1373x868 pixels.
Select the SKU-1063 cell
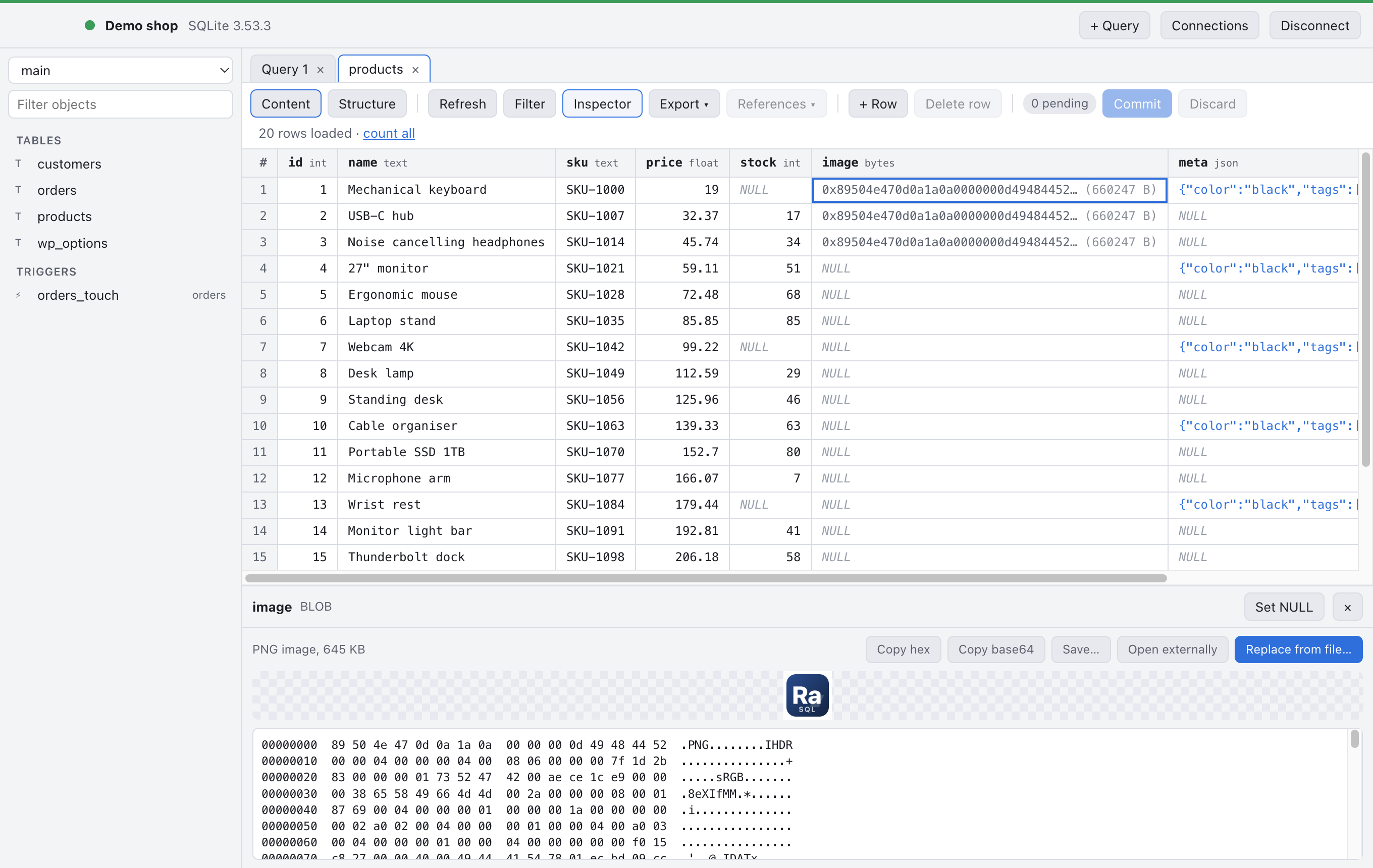pos(595,426)
